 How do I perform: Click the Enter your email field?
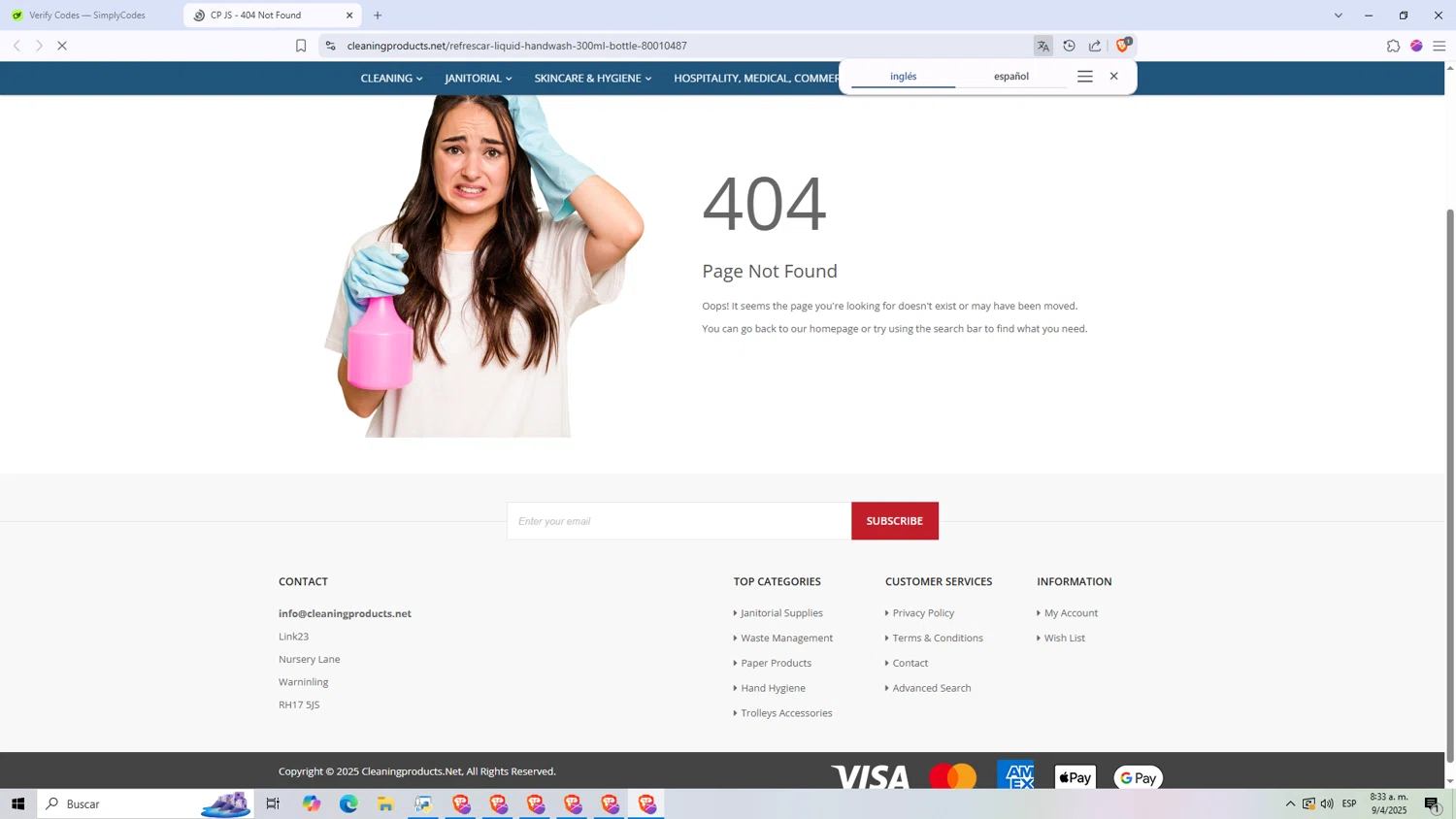click(678, 521)
